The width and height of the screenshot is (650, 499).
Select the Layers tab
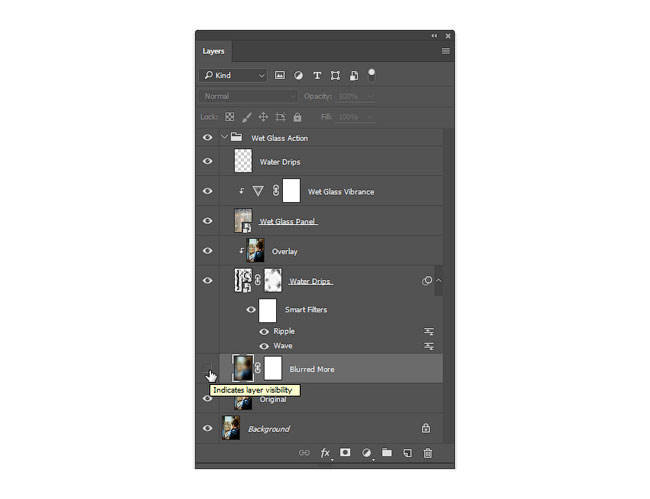213,51
